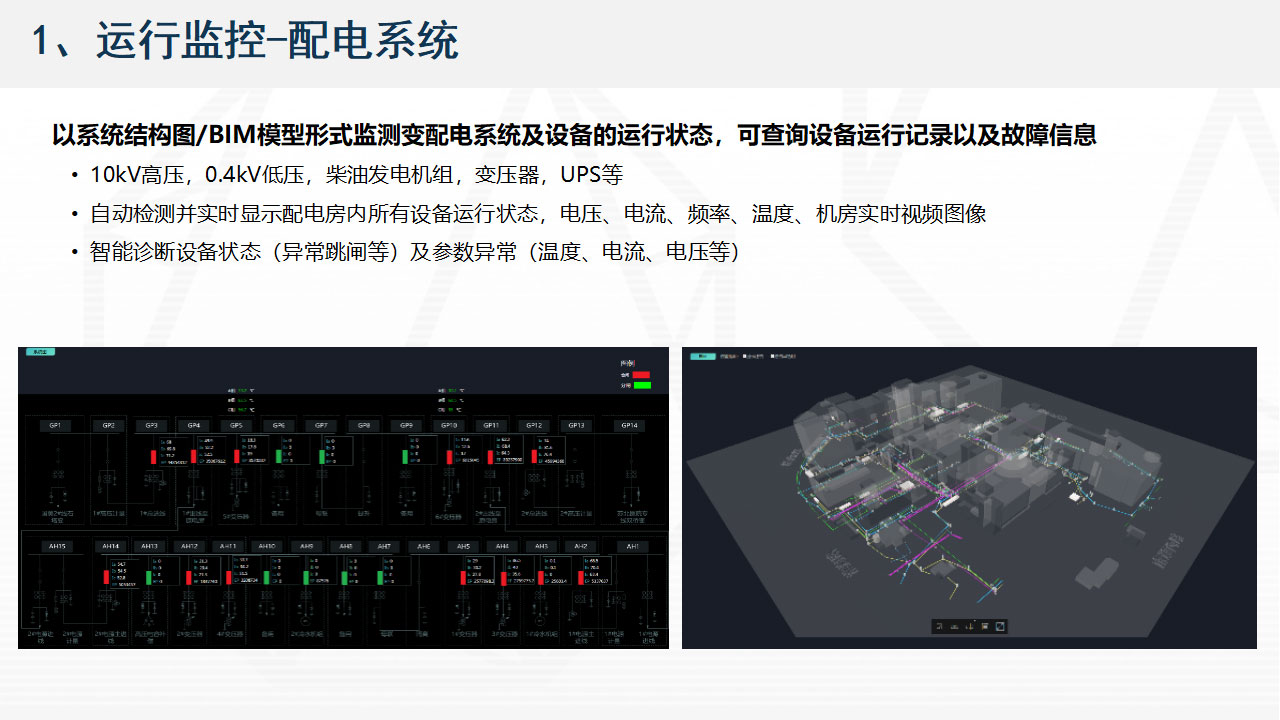Click the second icon in BIM bottom toolbar
This screenshot has height=720, width=1280.
pos(954,626)
